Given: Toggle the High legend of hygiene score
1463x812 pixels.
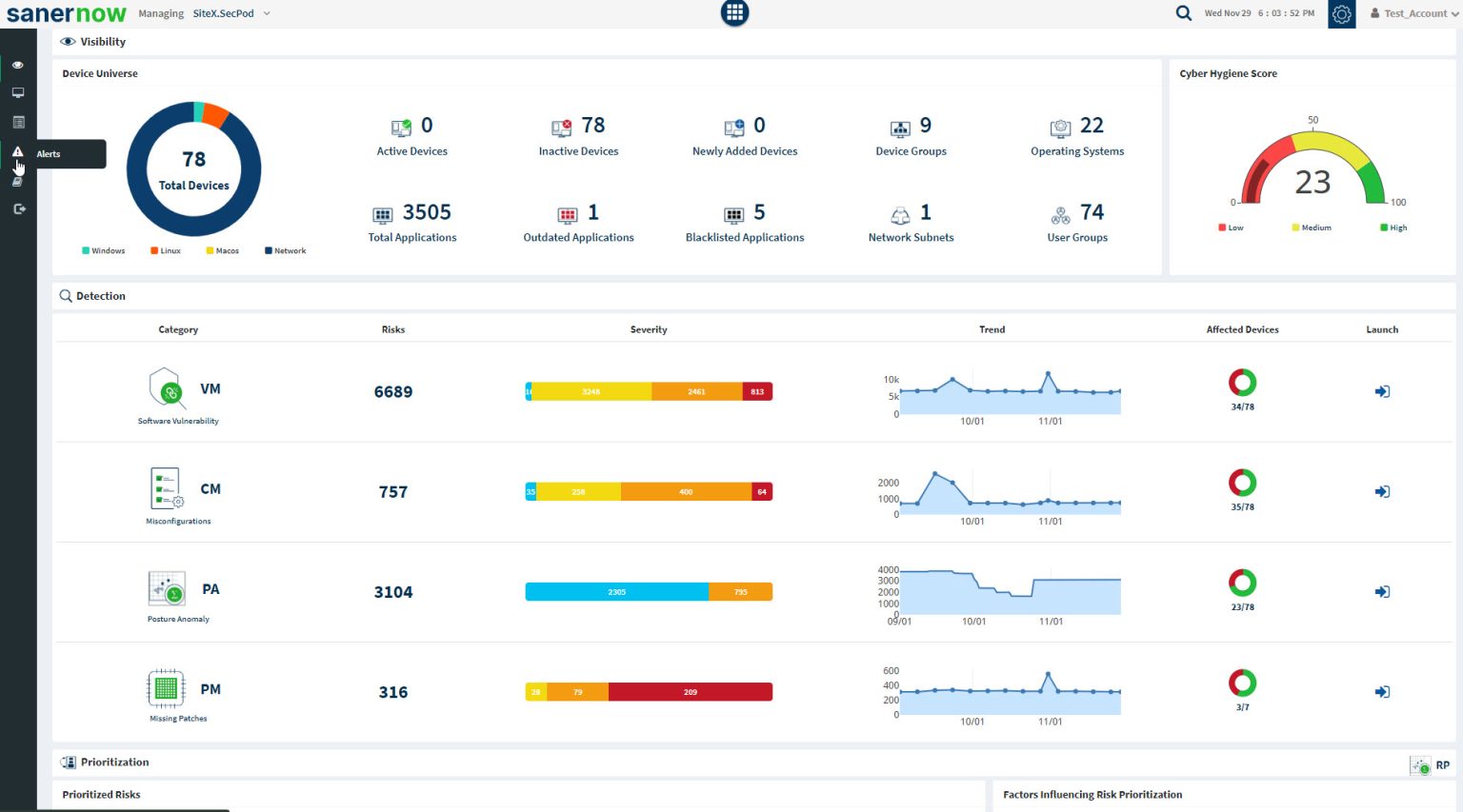Looking at the screenshot, I should [x=1393, y=228].
